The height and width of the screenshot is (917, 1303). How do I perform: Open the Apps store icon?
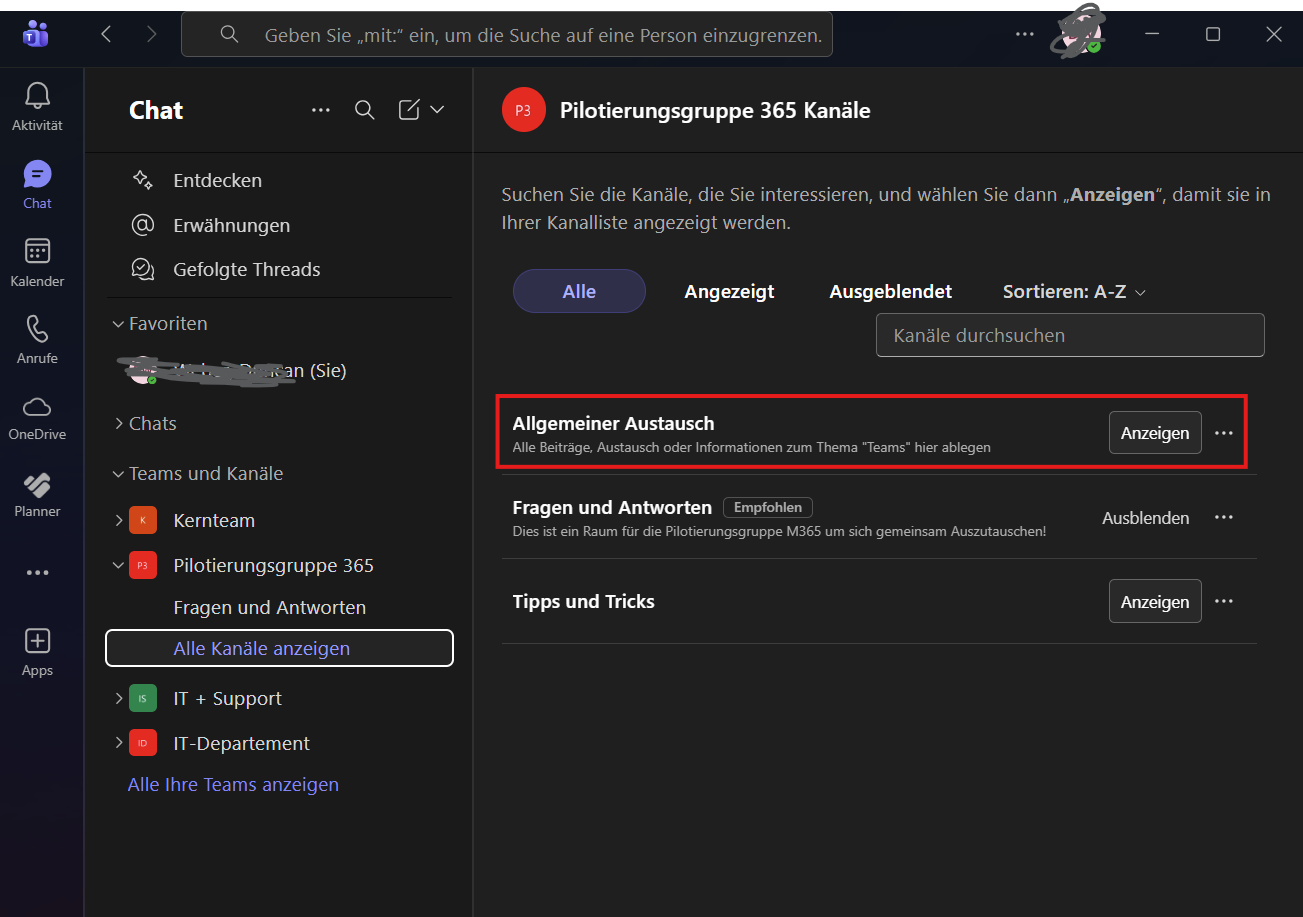pos(37,641)
